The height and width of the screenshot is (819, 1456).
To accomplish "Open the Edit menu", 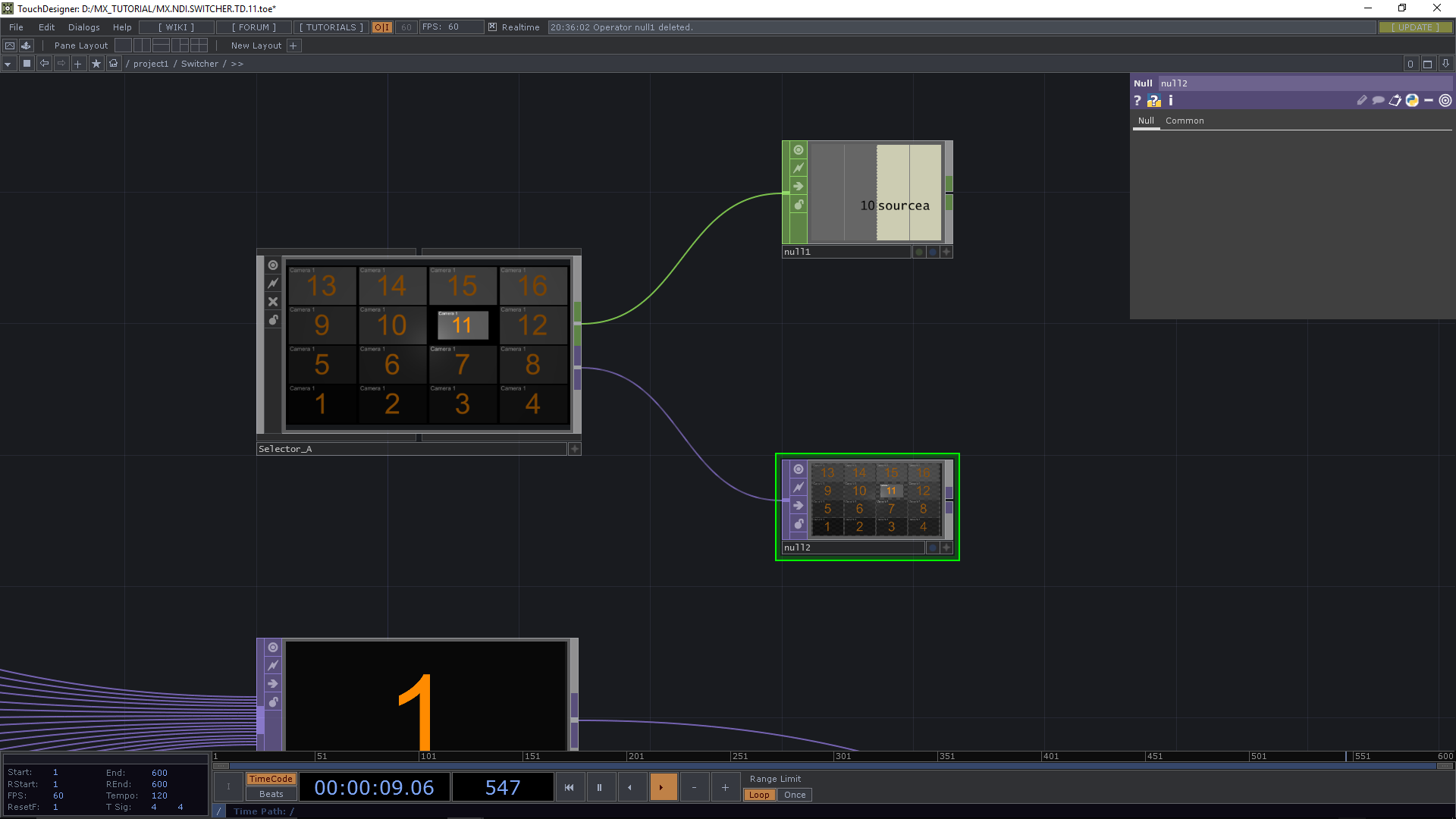I will [46, 27].
